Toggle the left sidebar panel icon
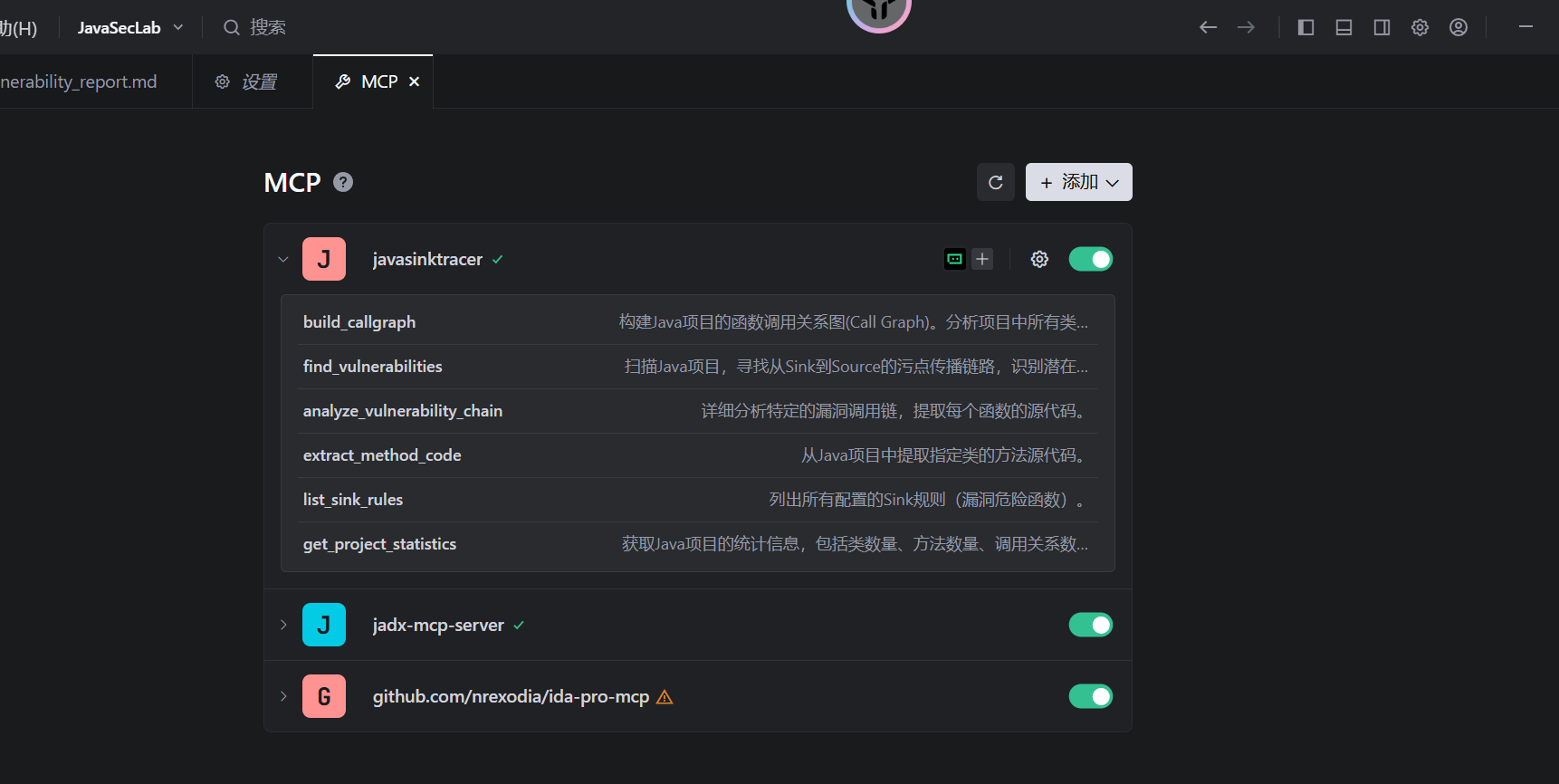This screenshot has height=784, width=1559. (x=1306, y=27)
